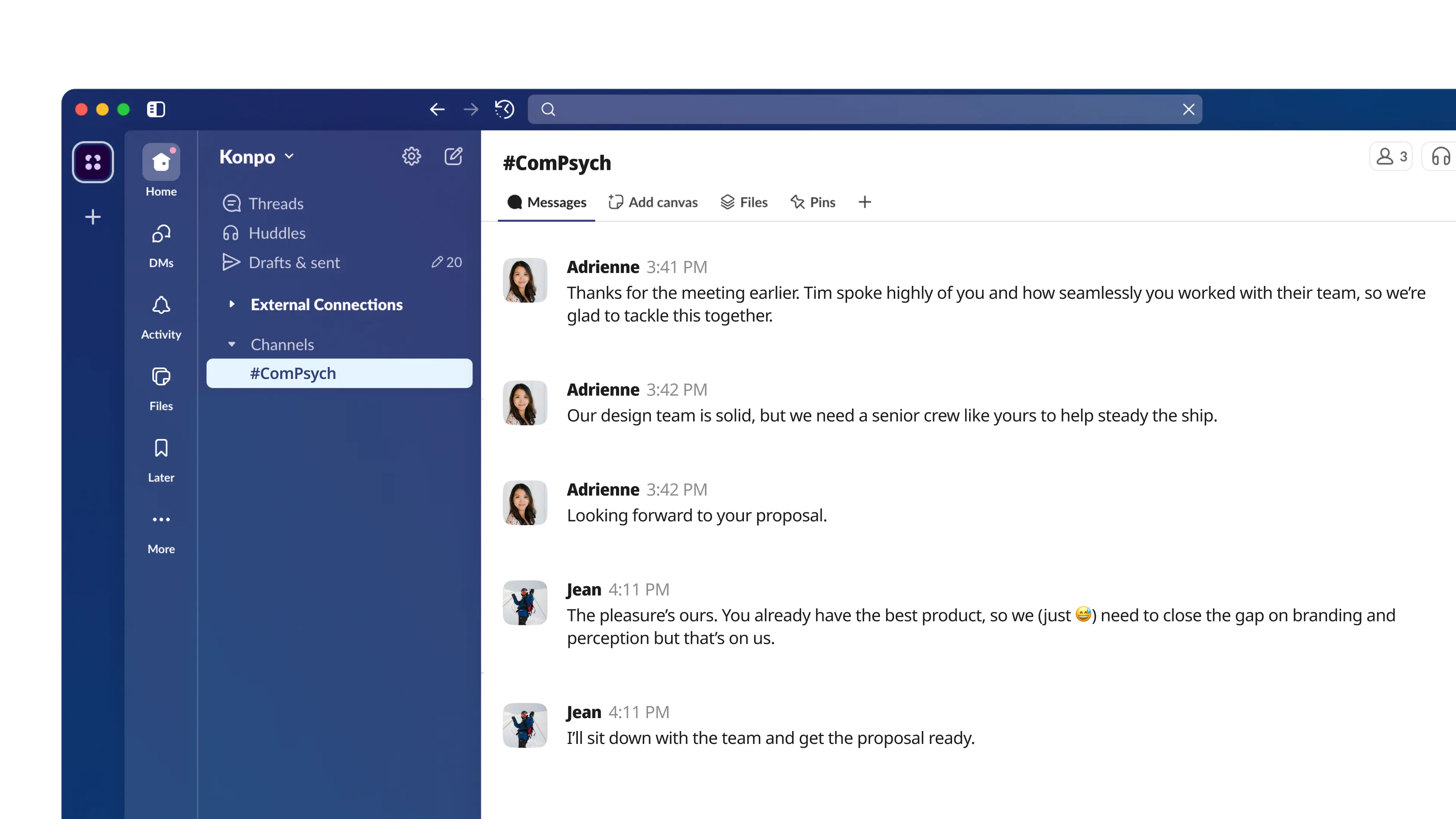This screenshot has width=1456, height=819.
Task: Open workspace preferences gear icon
Action: [411, 157]
